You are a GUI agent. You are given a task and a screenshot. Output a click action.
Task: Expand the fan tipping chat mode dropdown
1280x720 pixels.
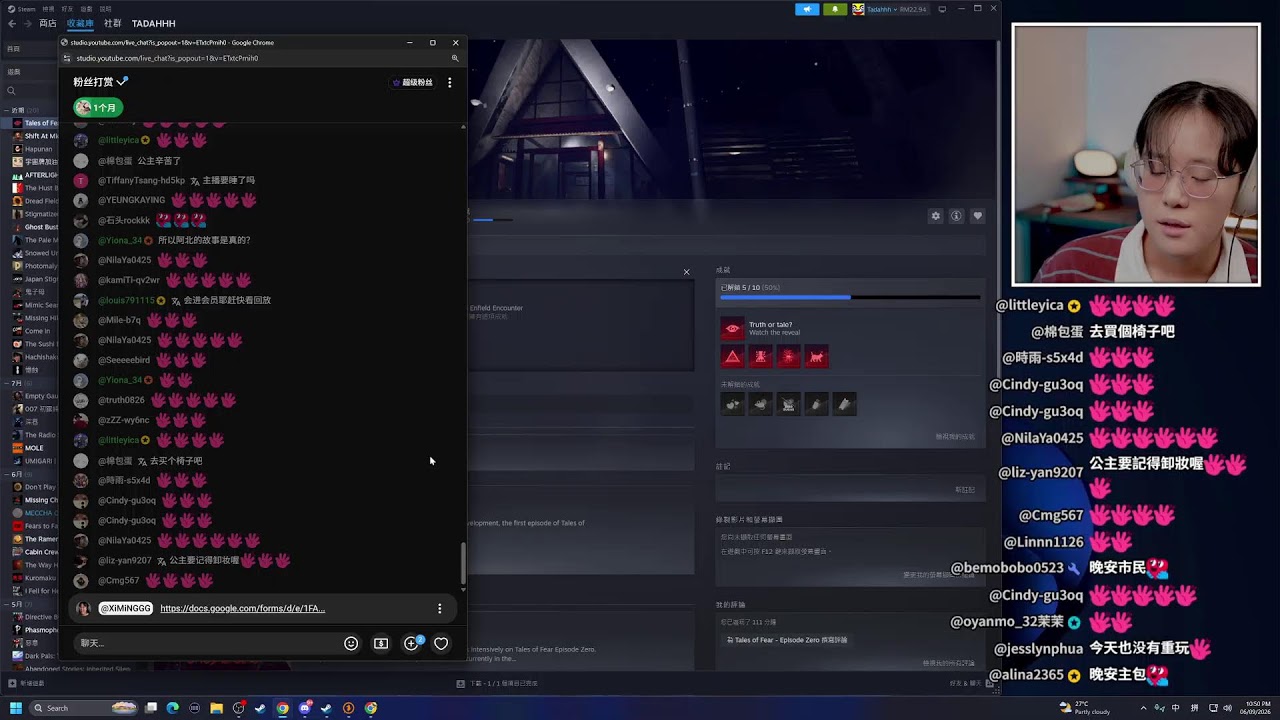pos(100,82)
